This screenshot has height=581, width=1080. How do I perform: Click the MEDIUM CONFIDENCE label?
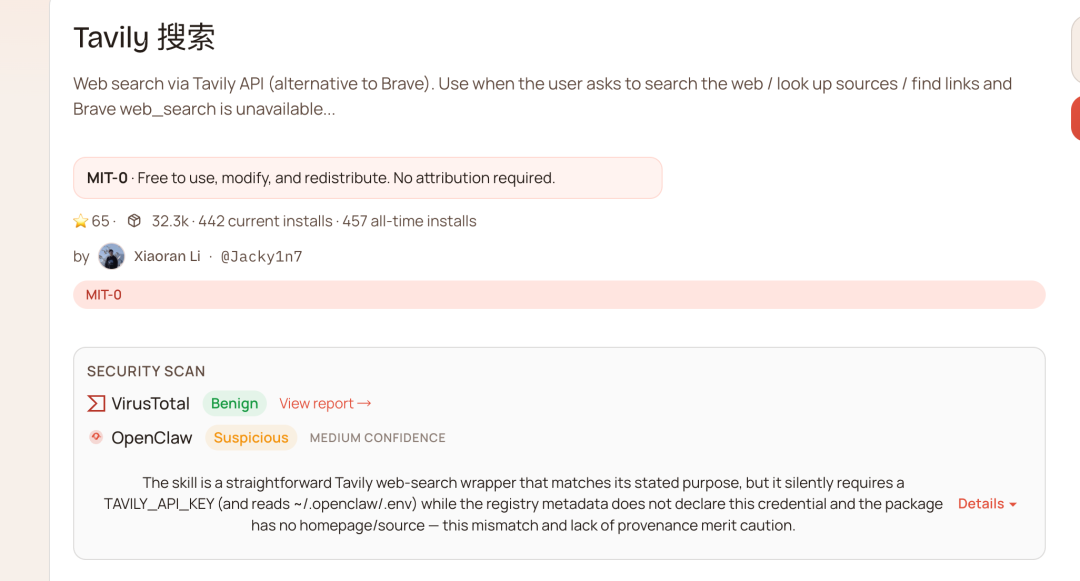(x=377, y=438)
